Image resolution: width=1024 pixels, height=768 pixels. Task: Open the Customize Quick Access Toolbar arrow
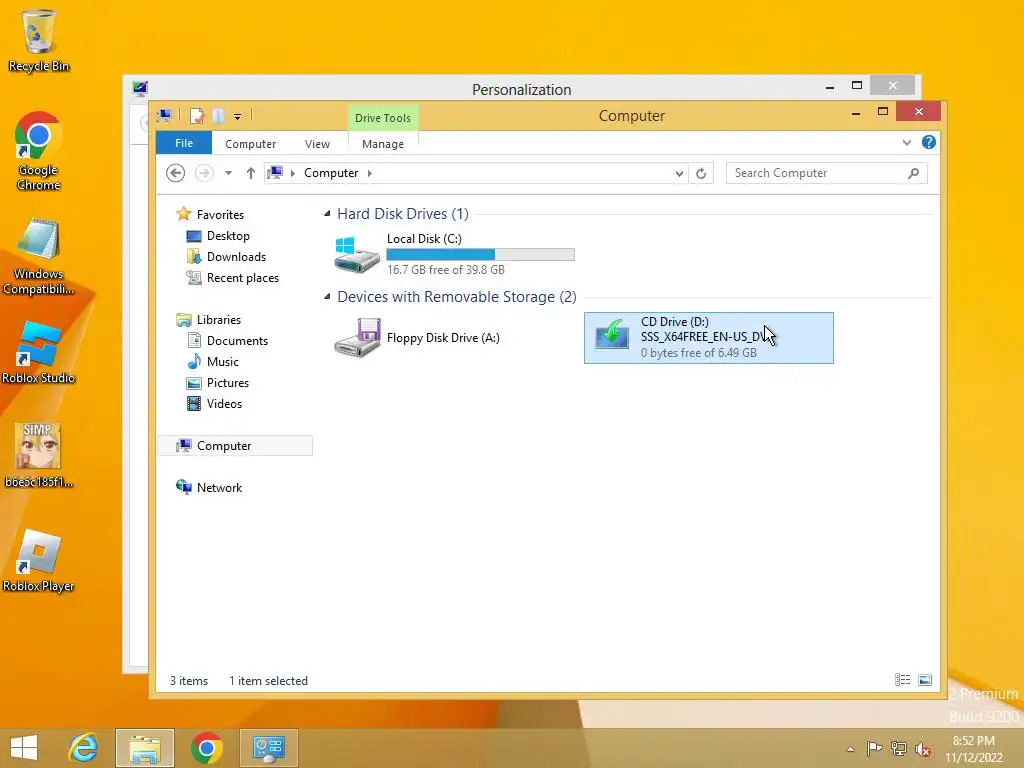[x=238, y=117]
